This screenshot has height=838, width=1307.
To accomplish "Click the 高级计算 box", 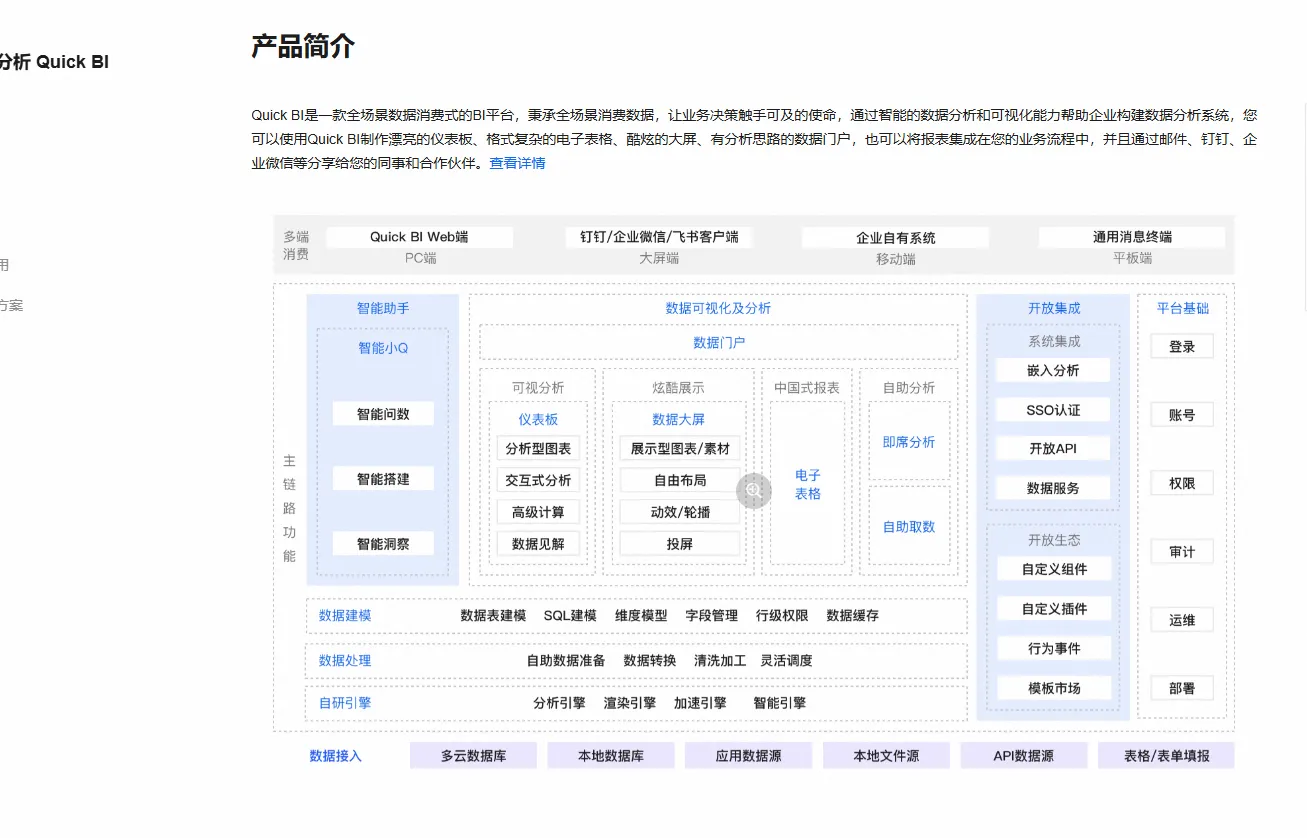I will tap(538, 512).
